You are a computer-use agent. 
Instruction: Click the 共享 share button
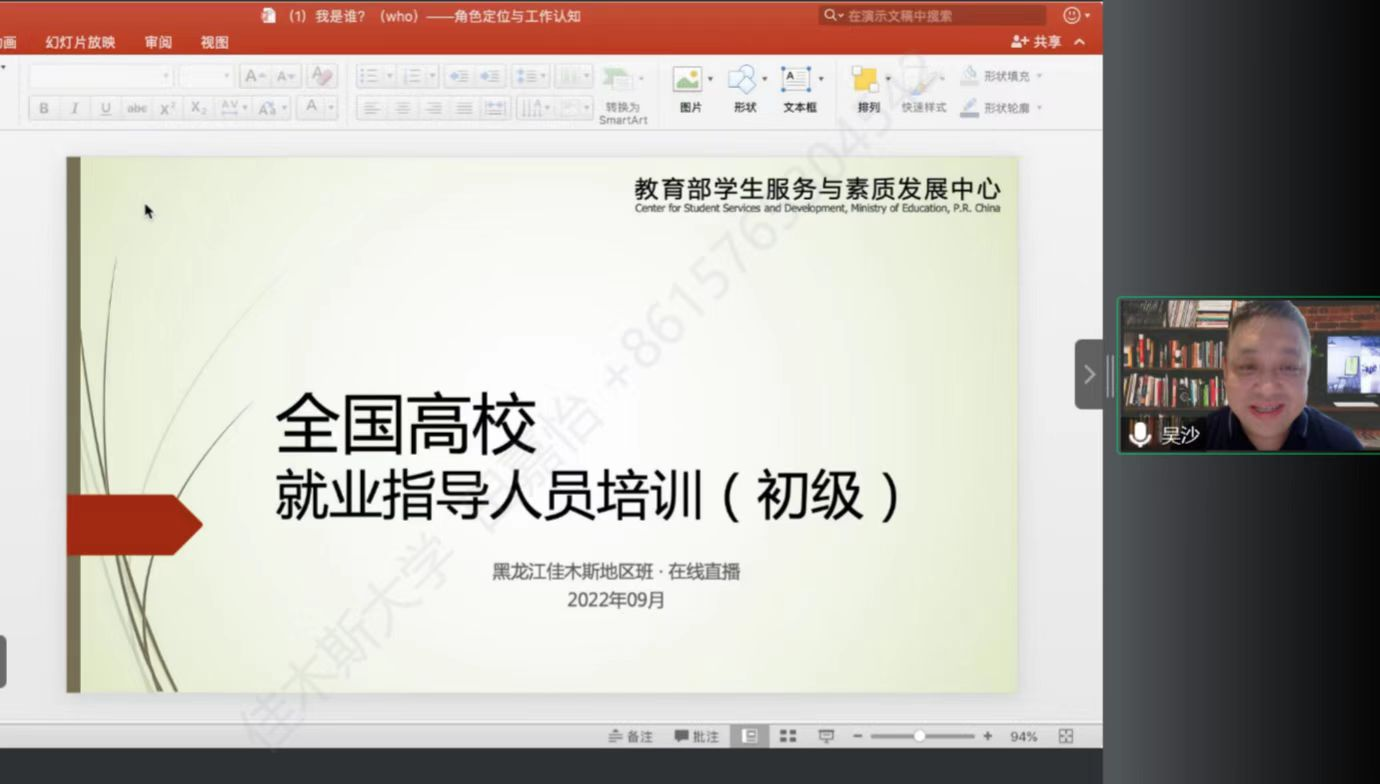point(1037,42)
